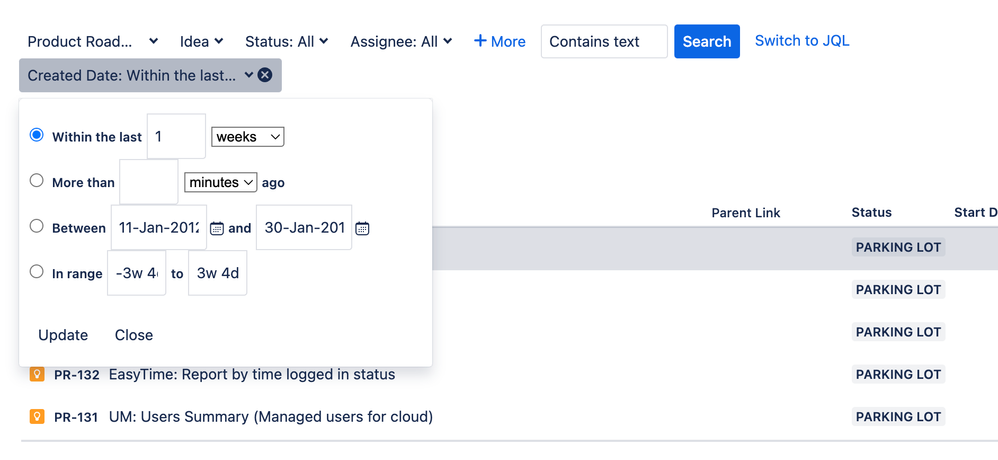998x460 pixels.
Task: Open the weeks unit dropdown
Action: tap(247, 136)
